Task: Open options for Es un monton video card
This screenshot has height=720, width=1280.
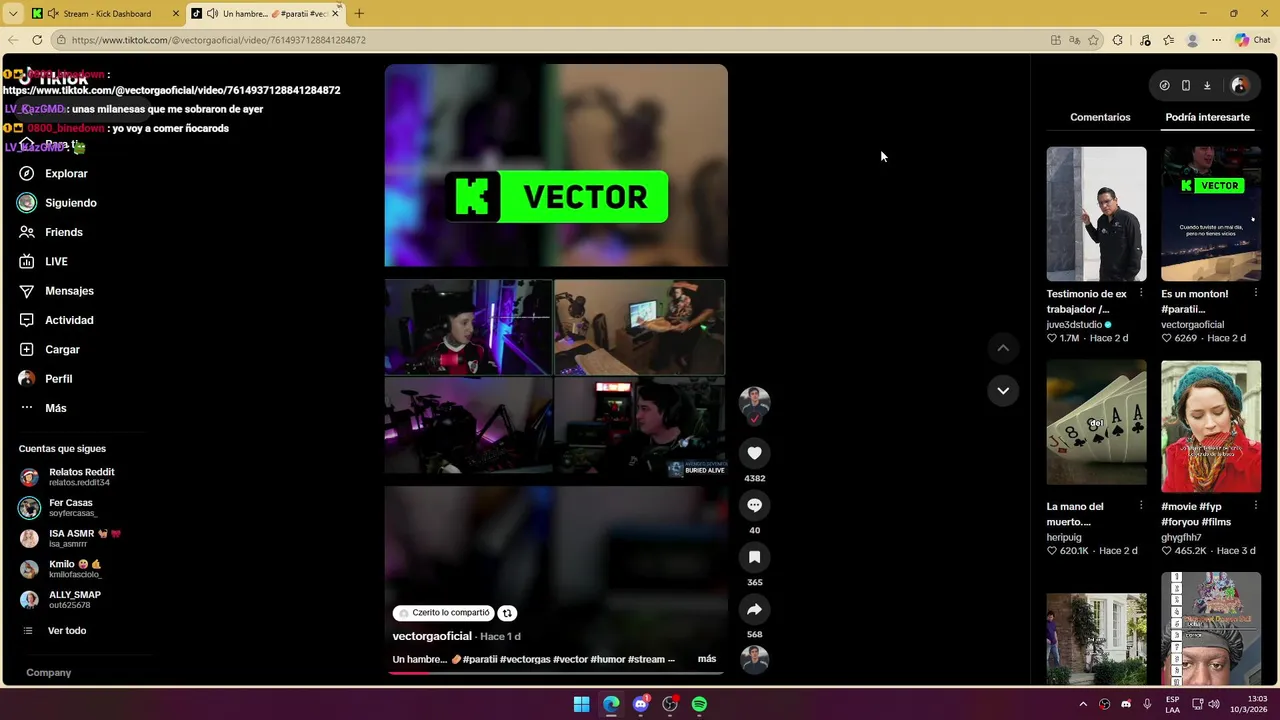Action: point(1255,294)
